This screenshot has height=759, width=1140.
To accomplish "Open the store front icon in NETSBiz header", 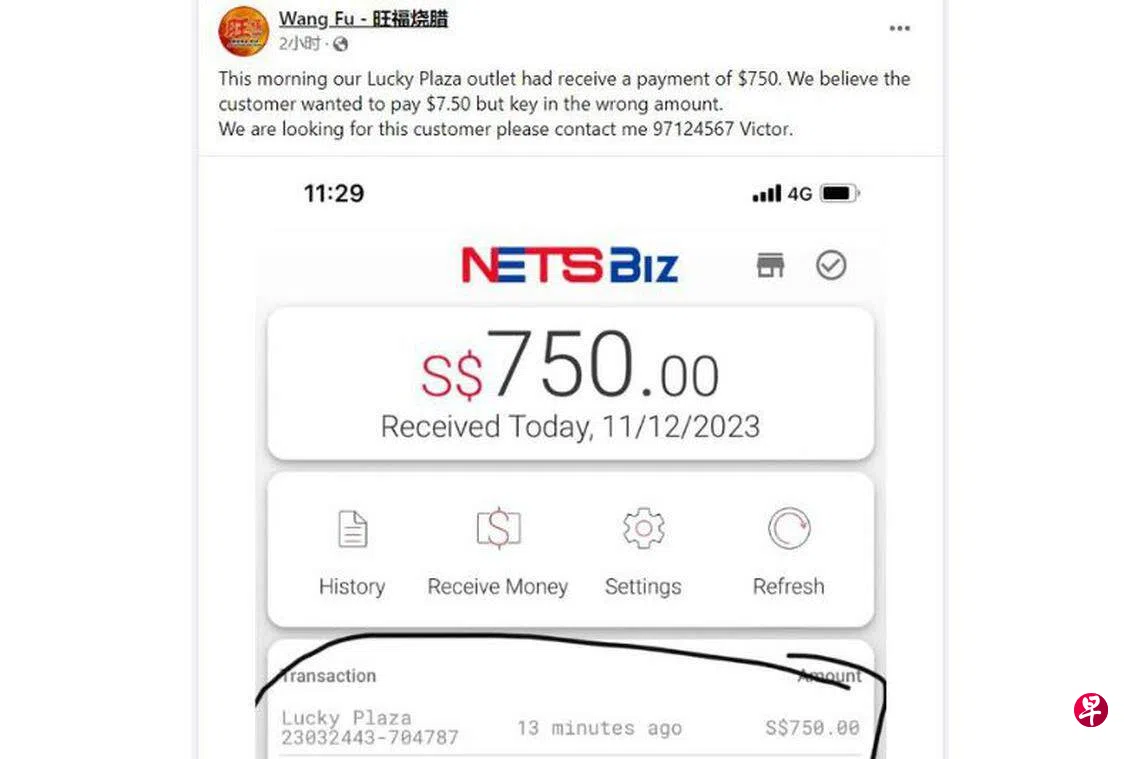I will (x=770, y=265).
